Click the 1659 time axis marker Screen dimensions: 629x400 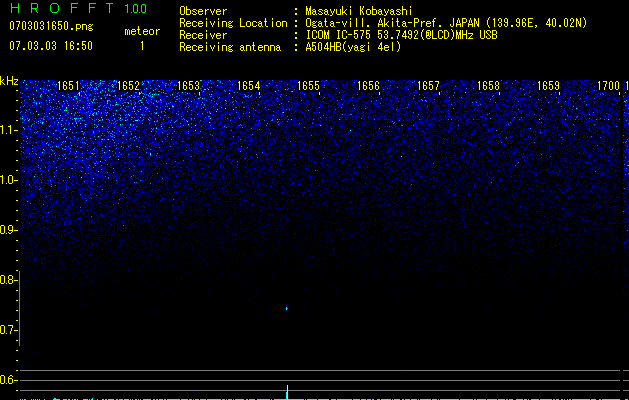coord(548,86)
